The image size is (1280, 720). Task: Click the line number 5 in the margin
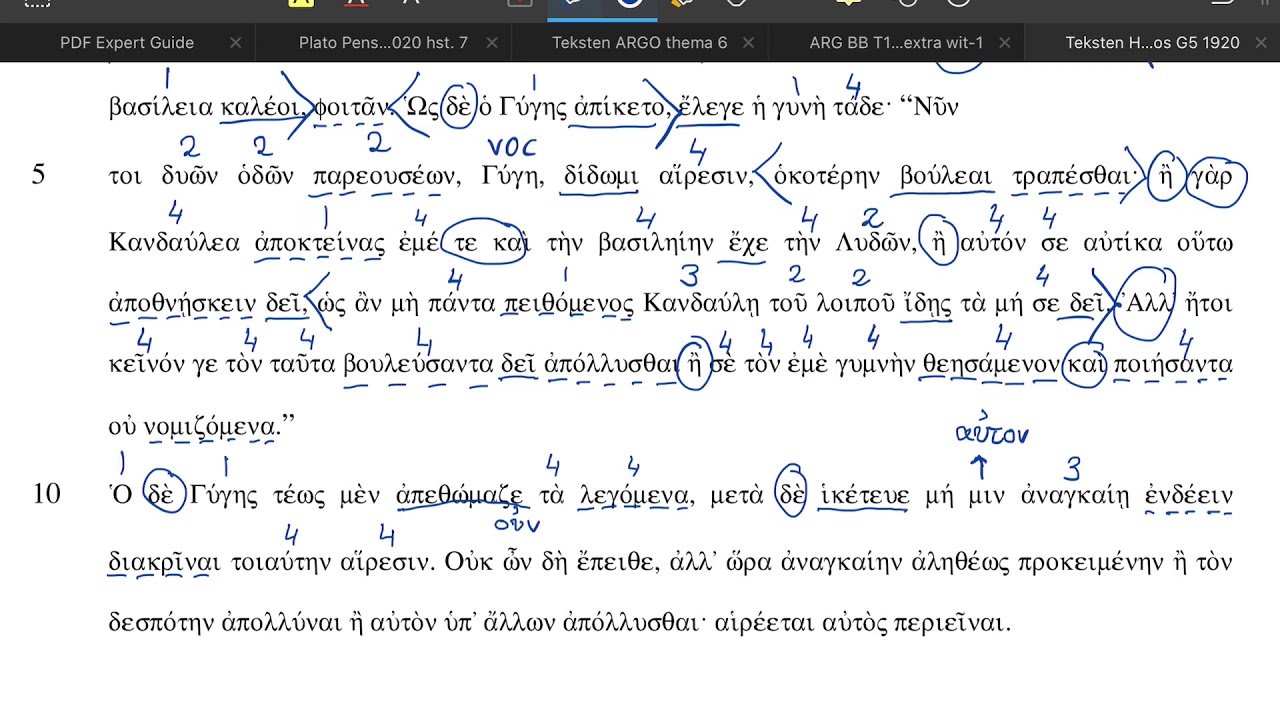[38, 175]
